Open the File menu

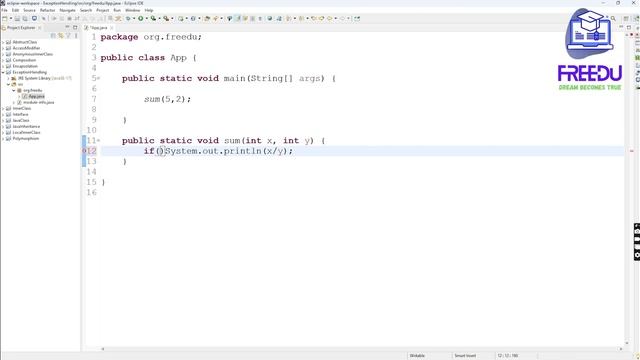pyautogui.click(x=4, y=10)
